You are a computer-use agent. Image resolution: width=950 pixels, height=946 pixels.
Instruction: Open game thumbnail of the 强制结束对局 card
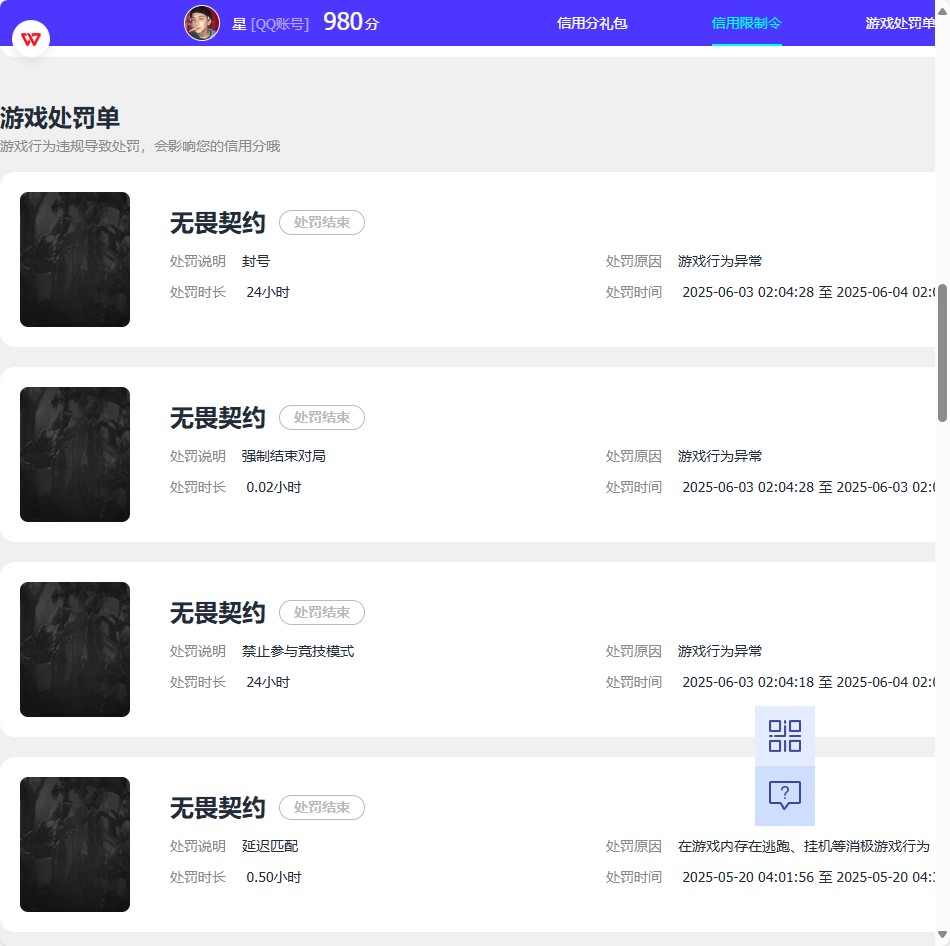tap(75, 455)
